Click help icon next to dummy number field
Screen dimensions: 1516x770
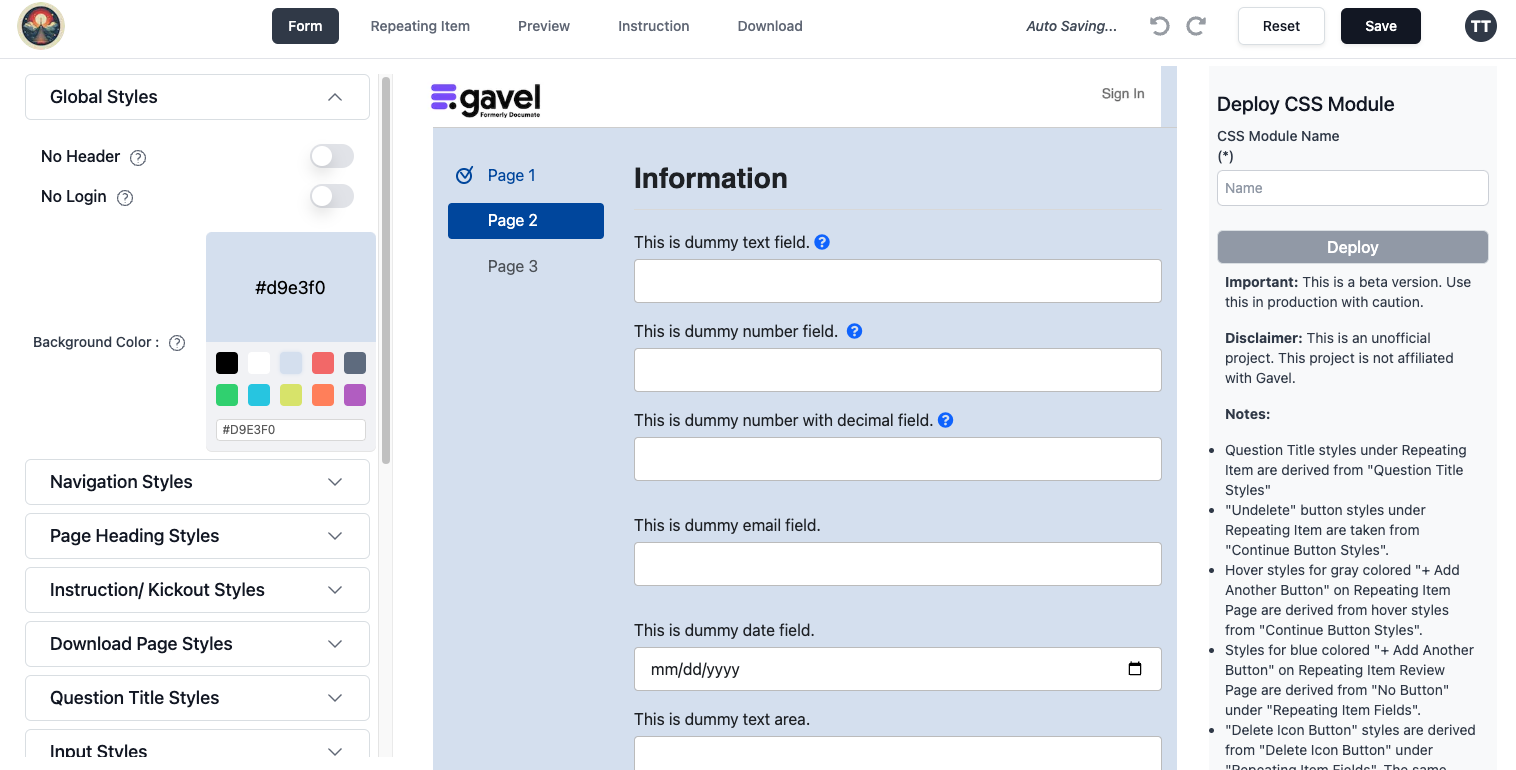coord(855,331)
